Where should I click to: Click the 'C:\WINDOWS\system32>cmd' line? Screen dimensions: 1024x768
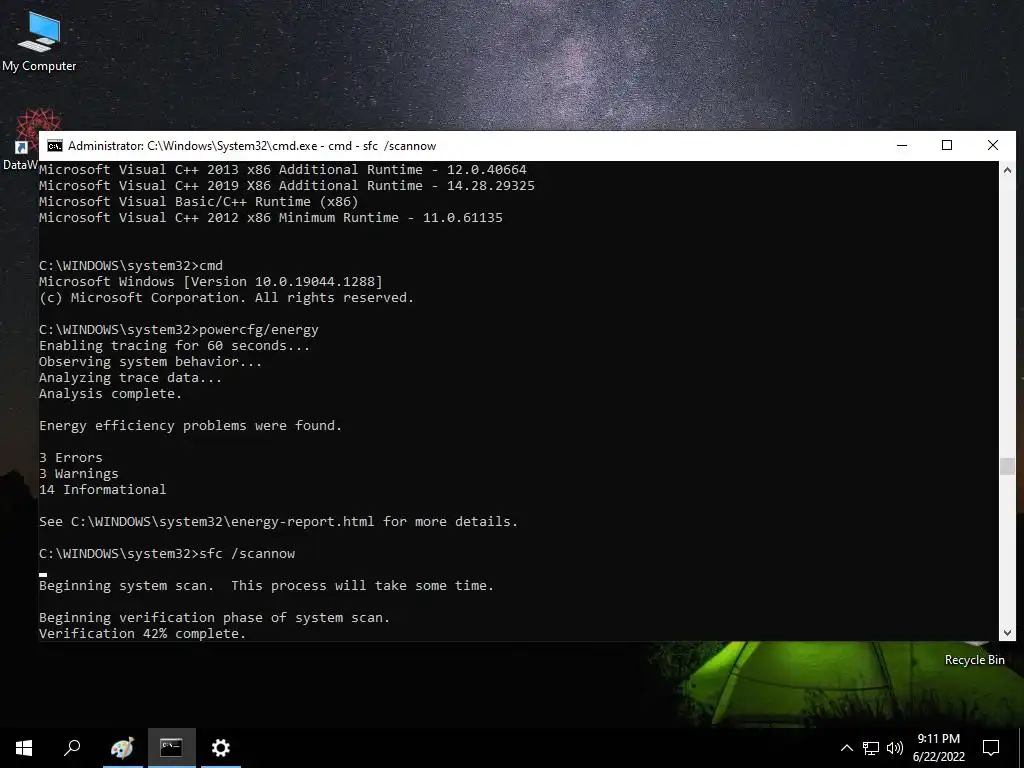point(131,265)
